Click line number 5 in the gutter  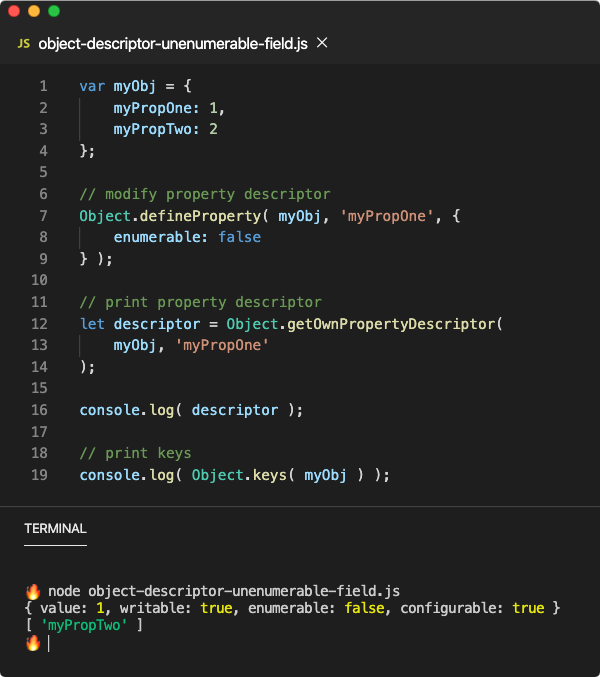(43, 172)
